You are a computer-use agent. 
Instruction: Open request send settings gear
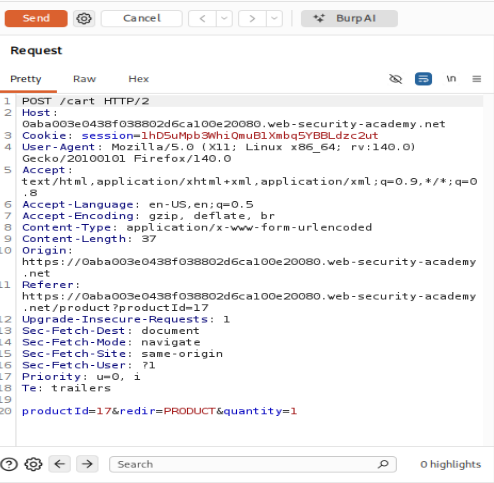point(84,18)
